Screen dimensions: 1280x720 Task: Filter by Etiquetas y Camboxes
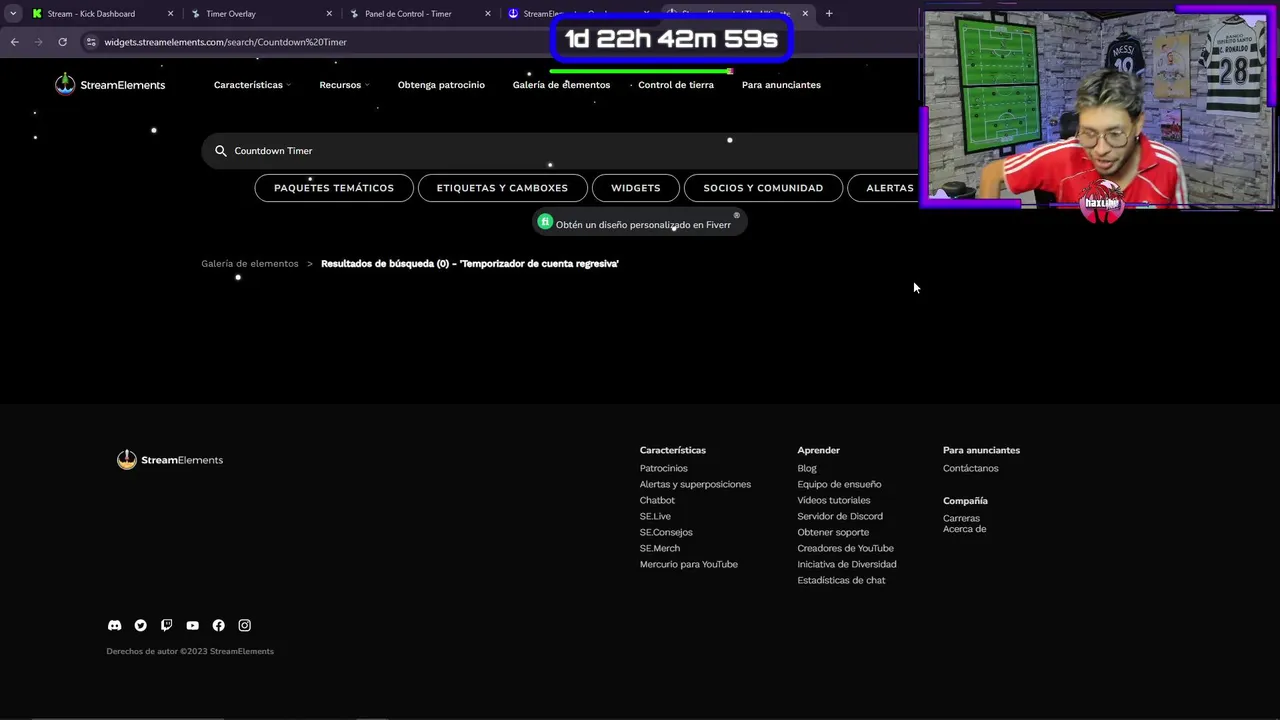(x=502, y=188)
